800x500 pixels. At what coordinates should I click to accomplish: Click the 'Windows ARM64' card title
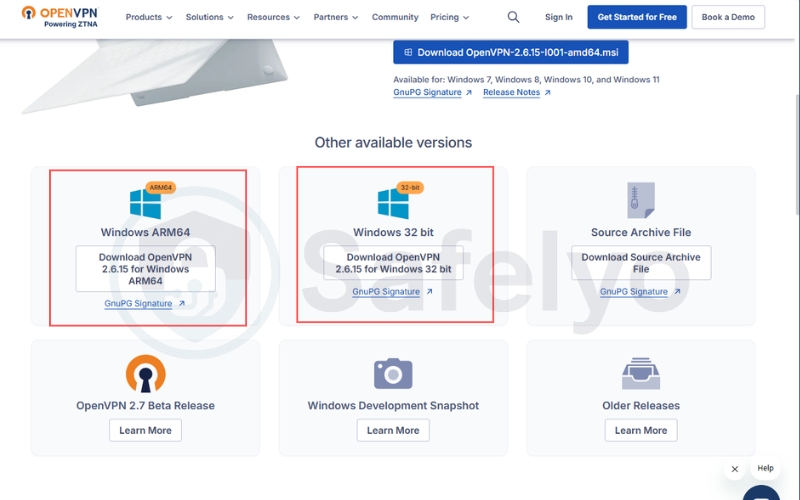pos(145,232)
